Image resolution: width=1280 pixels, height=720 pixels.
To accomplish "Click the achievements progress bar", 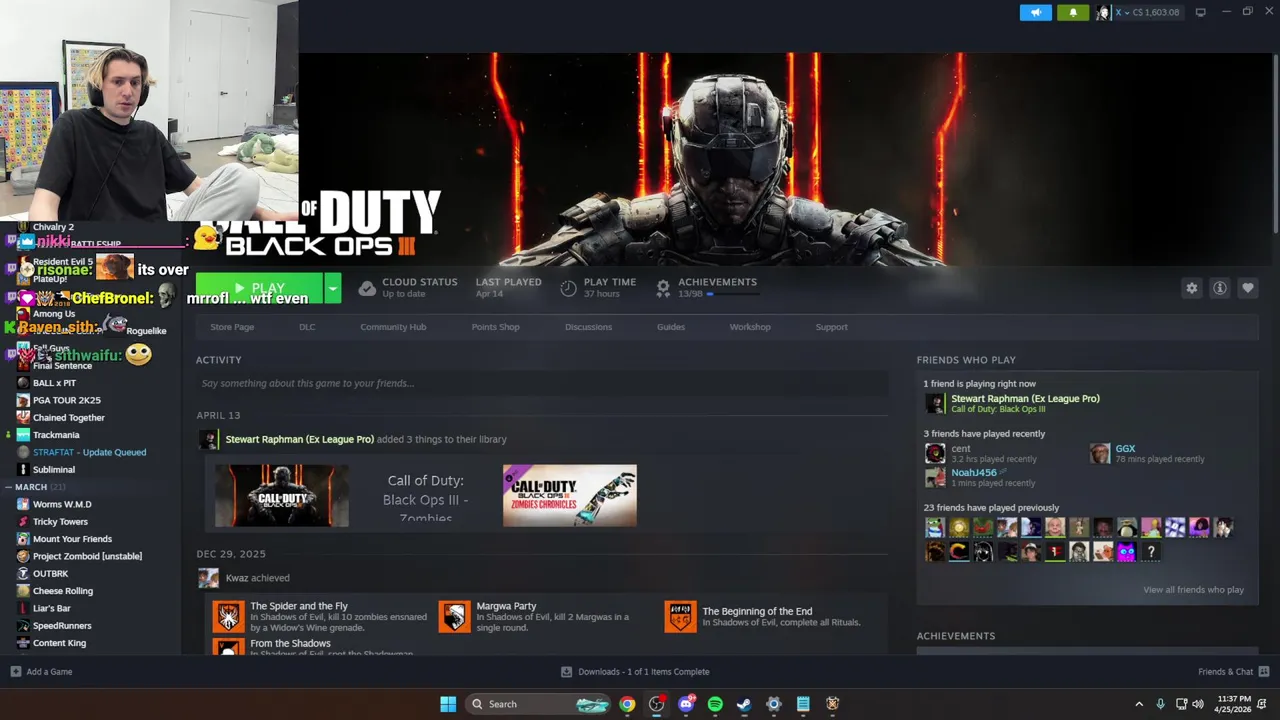I will (x=733, y=294).
